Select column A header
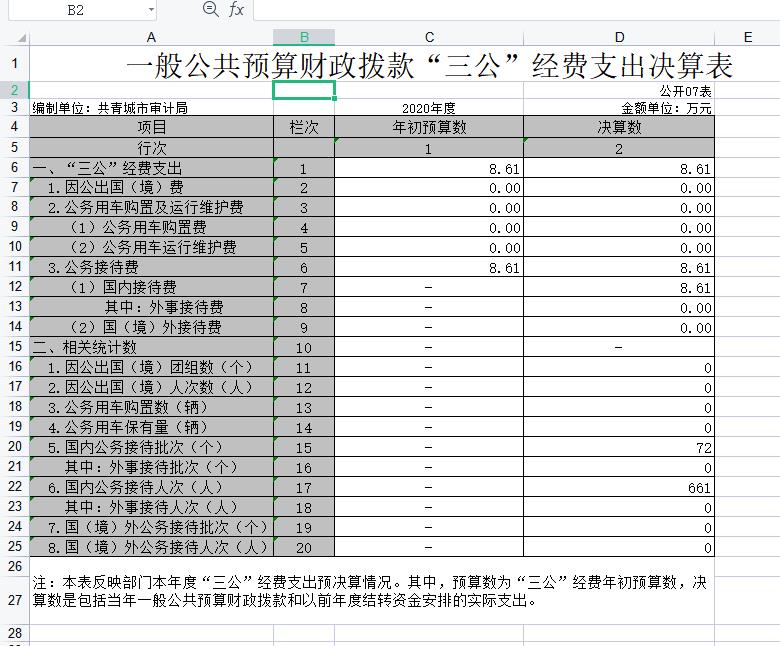The height and width of the screenshot is (646, 780). tap(151, 37)
